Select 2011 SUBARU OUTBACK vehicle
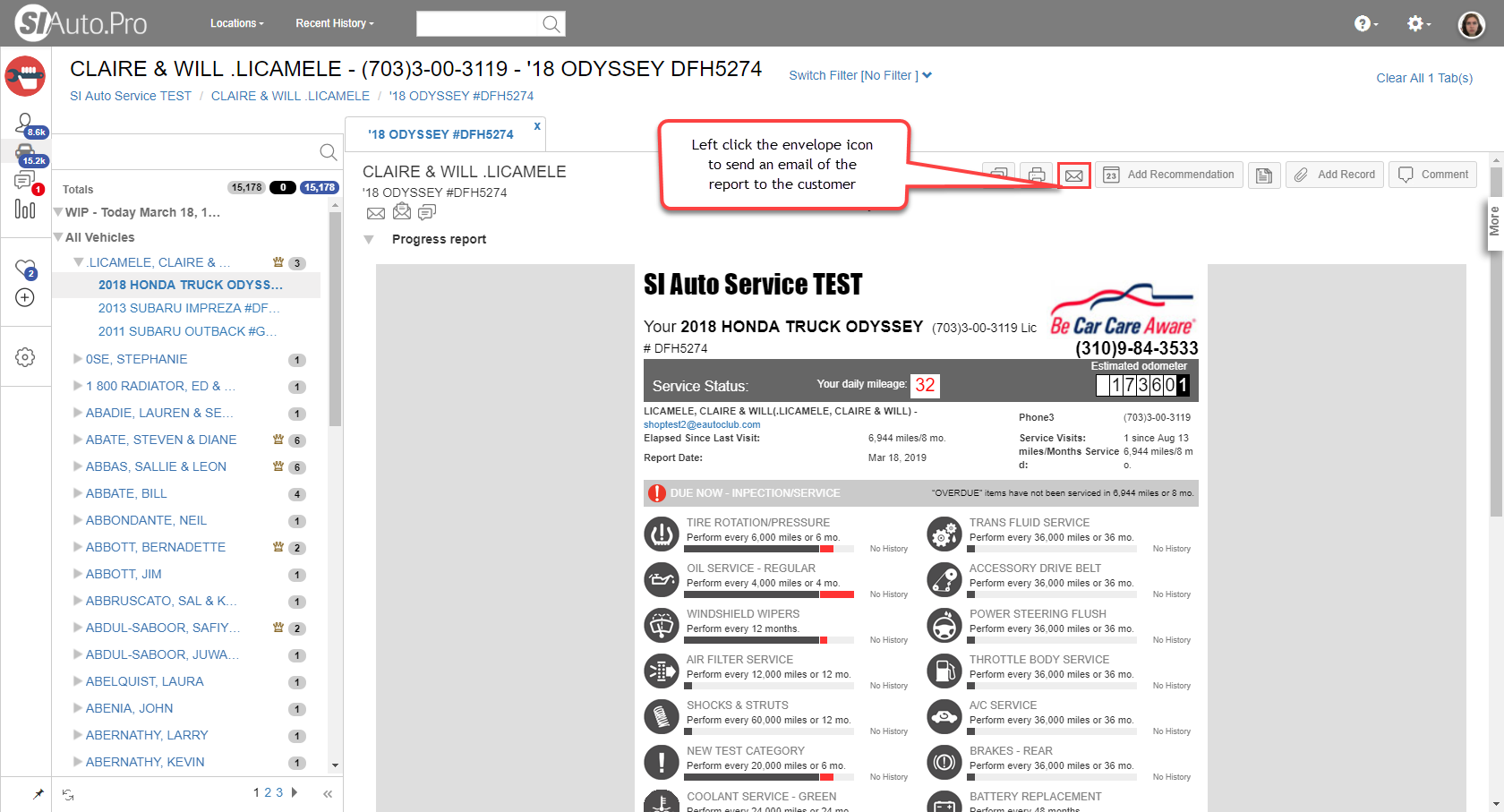Viewport: 1504px width, 812px height. click(188, 331)
